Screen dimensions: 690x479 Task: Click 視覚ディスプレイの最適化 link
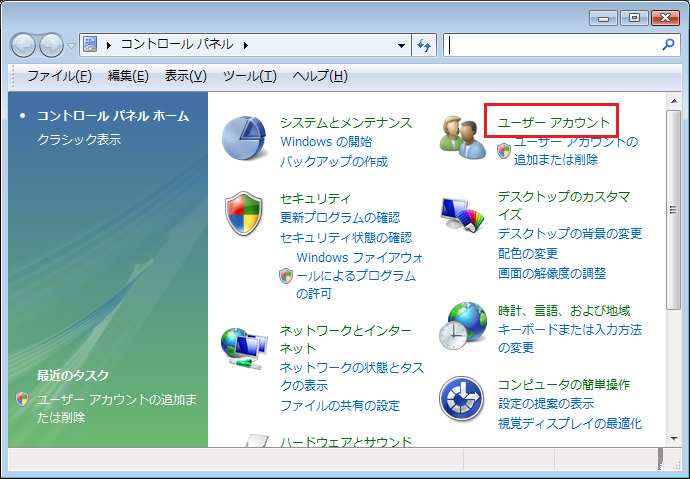570,424
